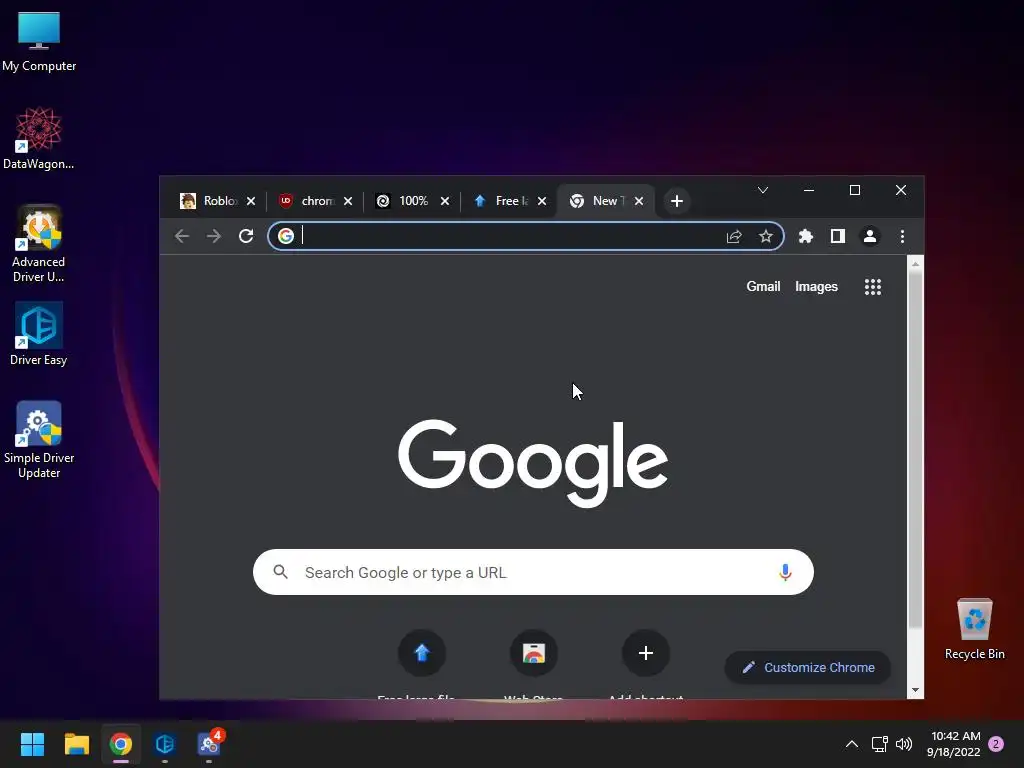This screenshot has height=768, width=1024.
Task: Click the scrollbar up arrow
Action: coord(915,264)
